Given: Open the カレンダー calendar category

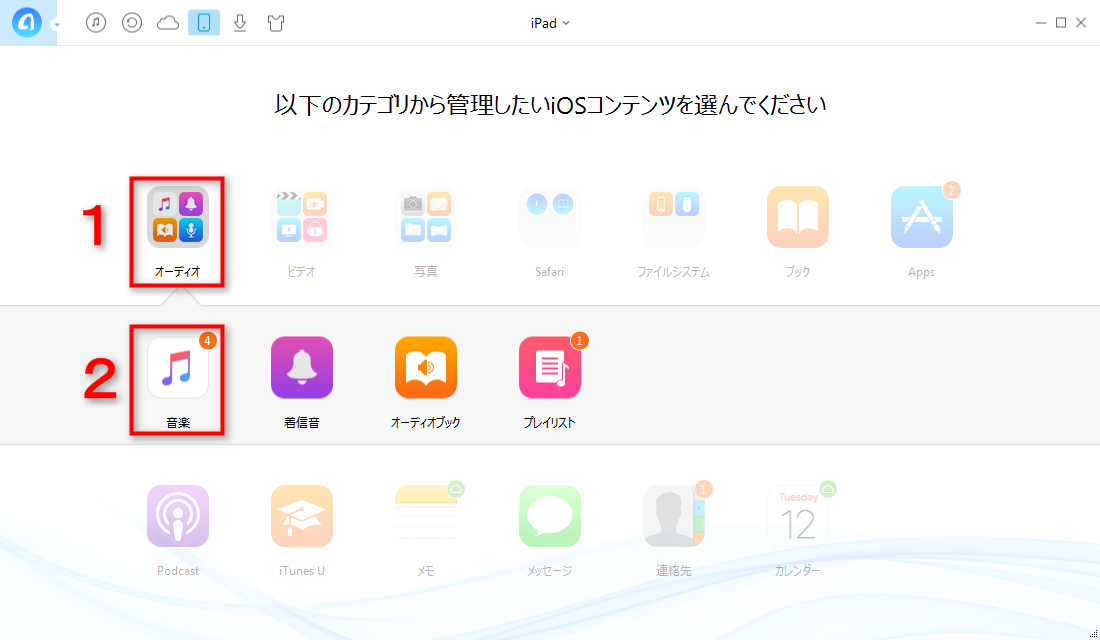Looking at the screenshot, I should coord(798,516).
